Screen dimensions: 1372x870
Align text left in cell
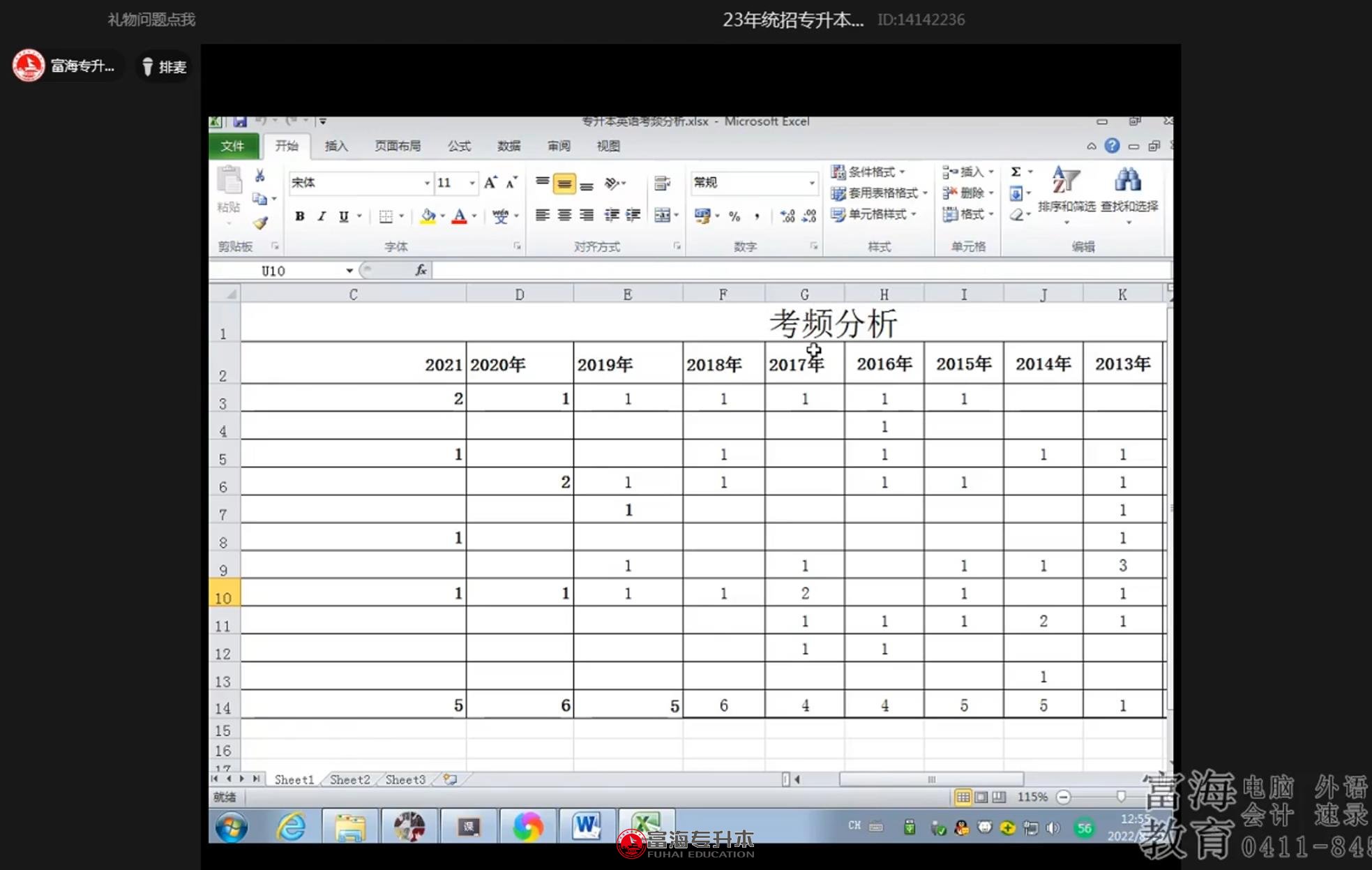pyautogui.click(x=542, y=216)
